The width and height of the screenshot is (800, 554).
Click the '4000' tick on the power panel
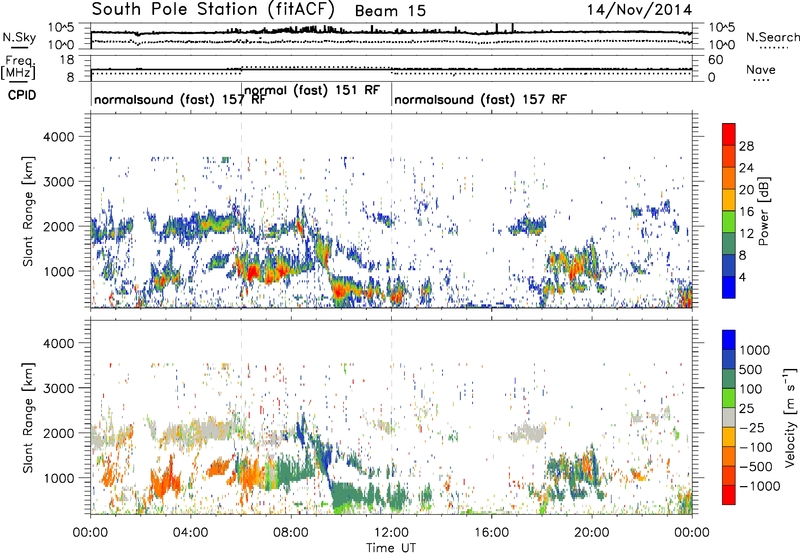tap(58, 137)
